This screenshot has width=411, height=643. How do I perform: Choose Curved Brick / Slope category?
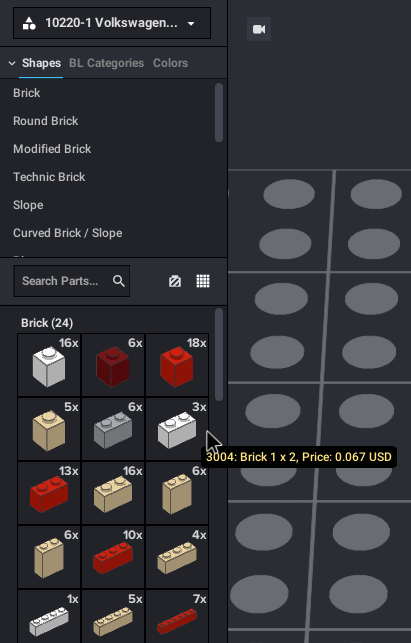(x=68, y=233)
